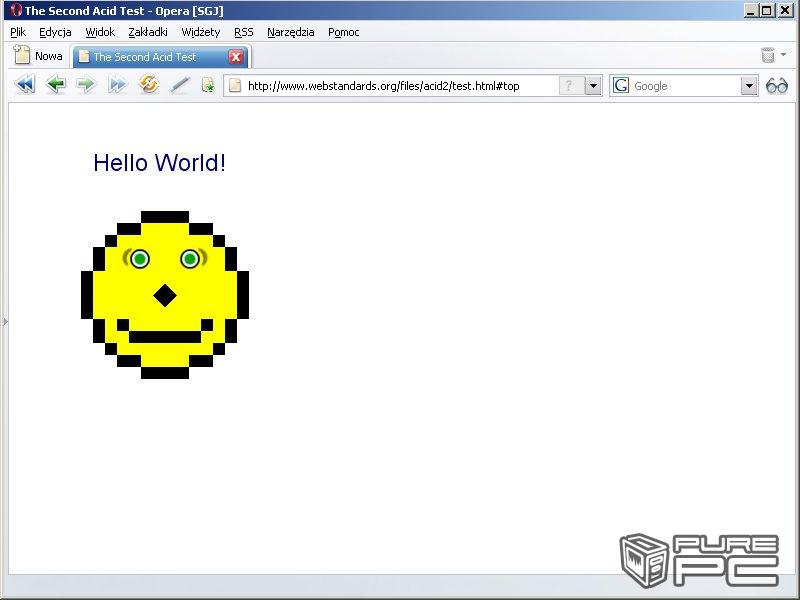Viewport: 800px width, 600px height.
Task: Click the Google search engine icon
Action: (x=621, y=86)
